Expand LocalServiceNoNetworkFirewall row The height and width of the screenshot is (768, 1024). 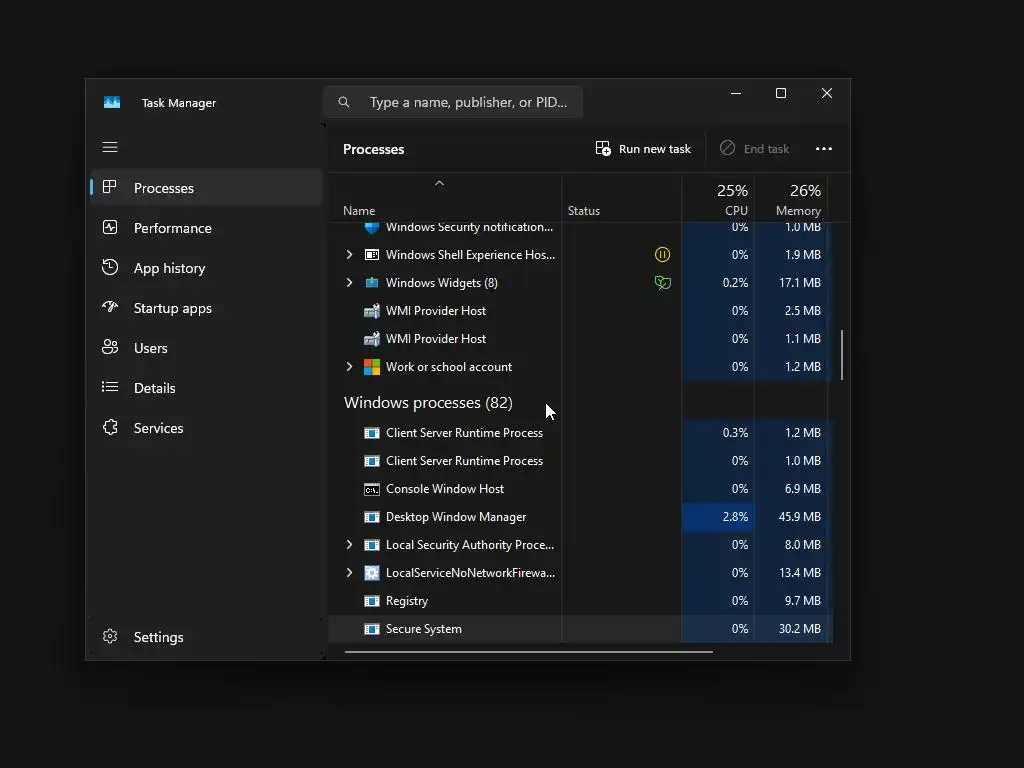click(x=349, y=573)
